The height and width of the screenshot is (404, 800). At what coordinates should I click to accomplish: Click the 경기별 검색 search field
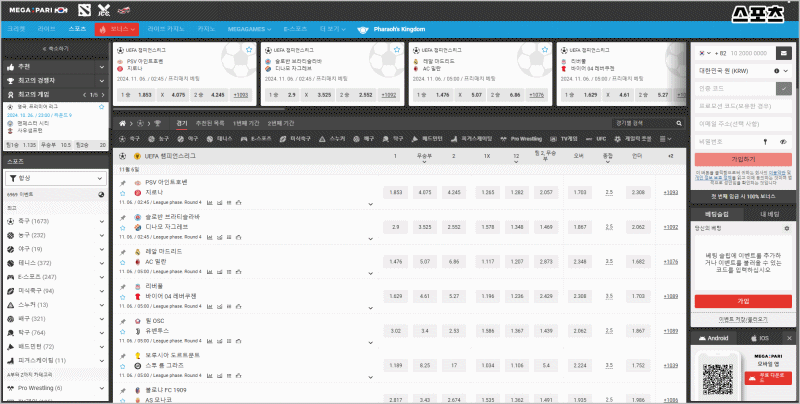(645, 123)
